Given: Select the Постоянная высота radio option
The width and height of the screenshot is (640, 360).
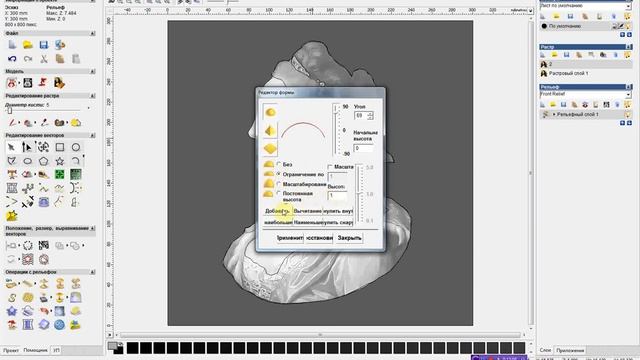Looking at the screenshot, I should [279, 193].
